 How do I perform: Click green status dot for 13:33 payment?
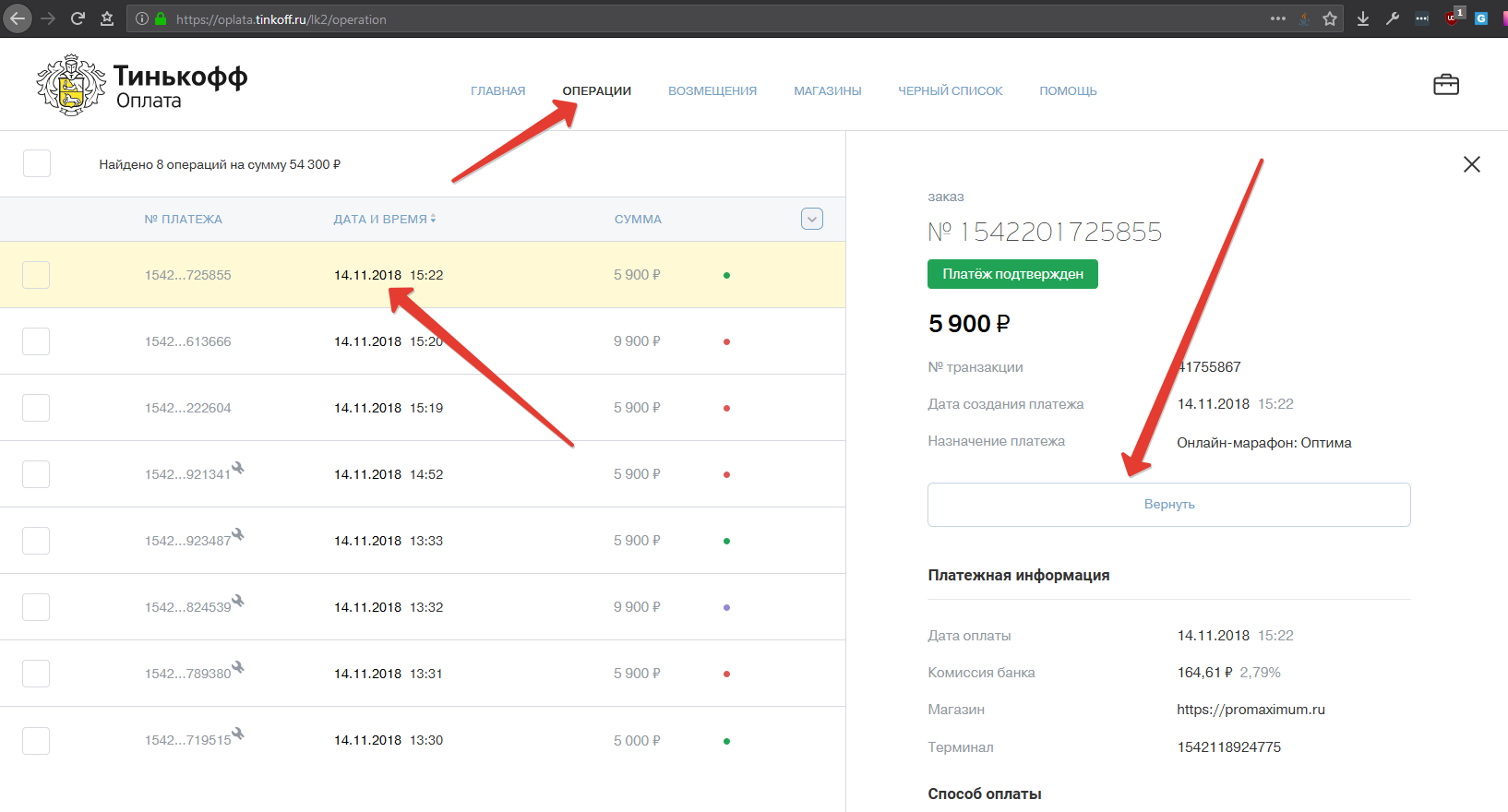point(726,541)
